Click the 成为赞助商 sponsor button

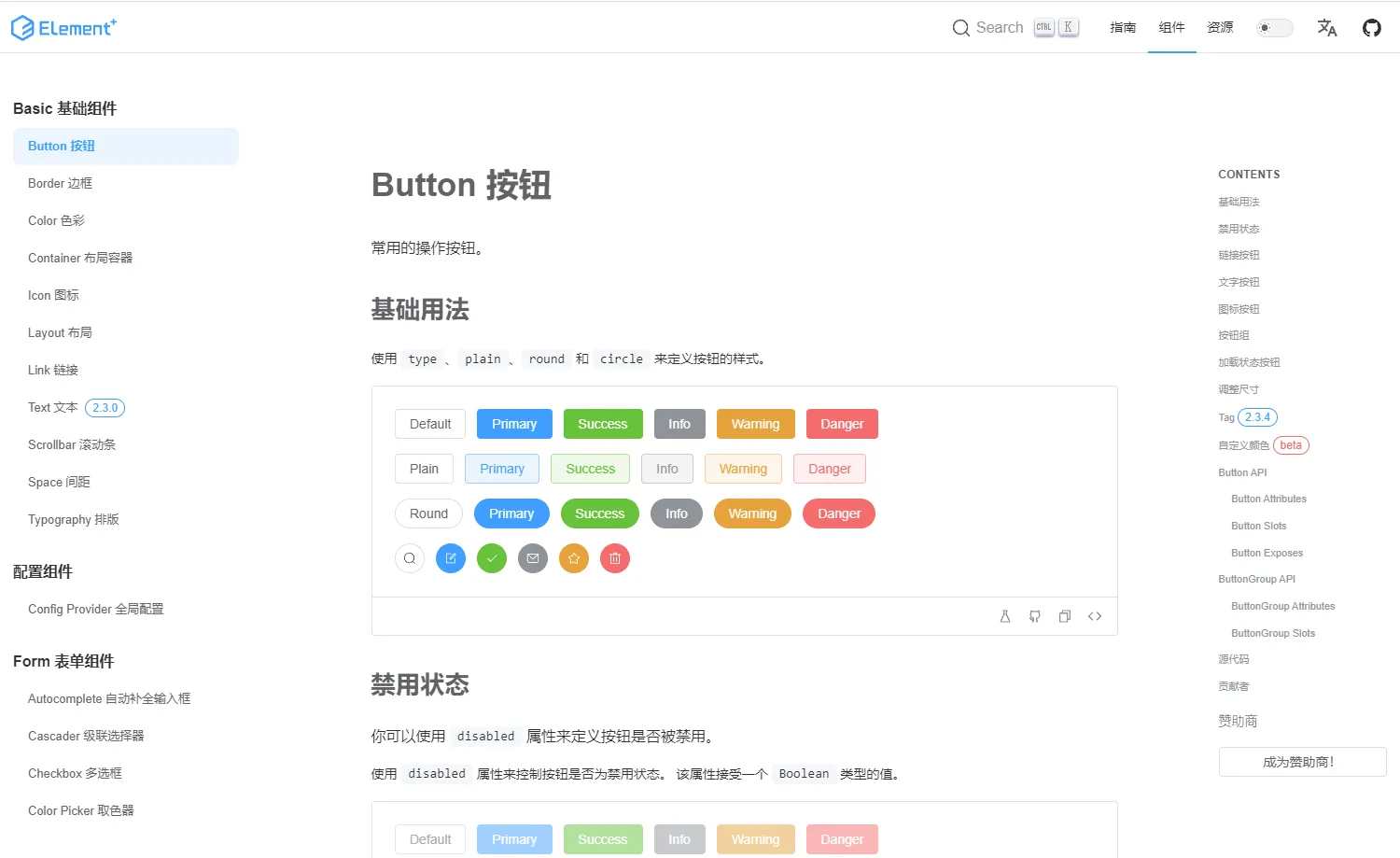coord(1302,762)
